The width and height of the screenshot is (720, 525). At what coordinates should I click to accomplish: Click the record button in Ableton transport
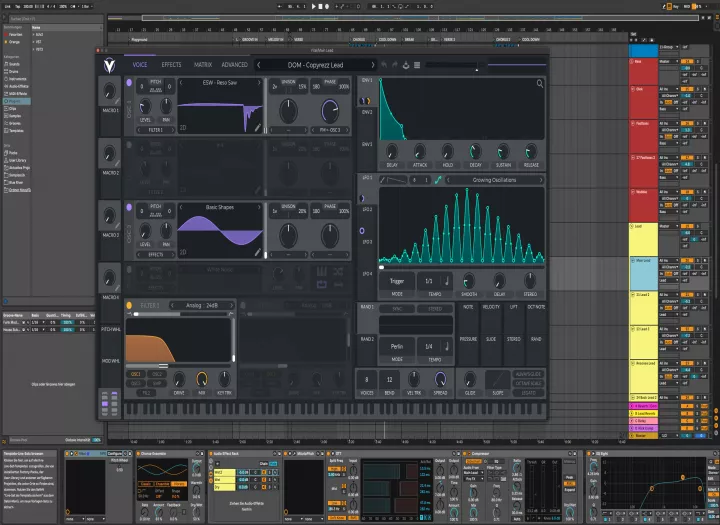tap(327, 6)
